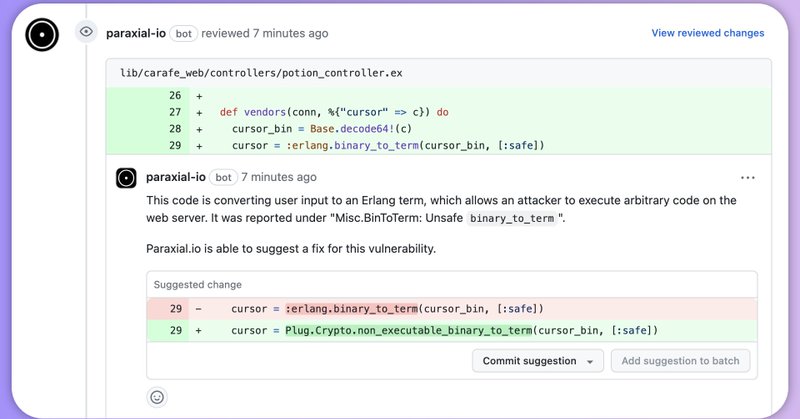Select diff line number 26

[x=175, y=95]
